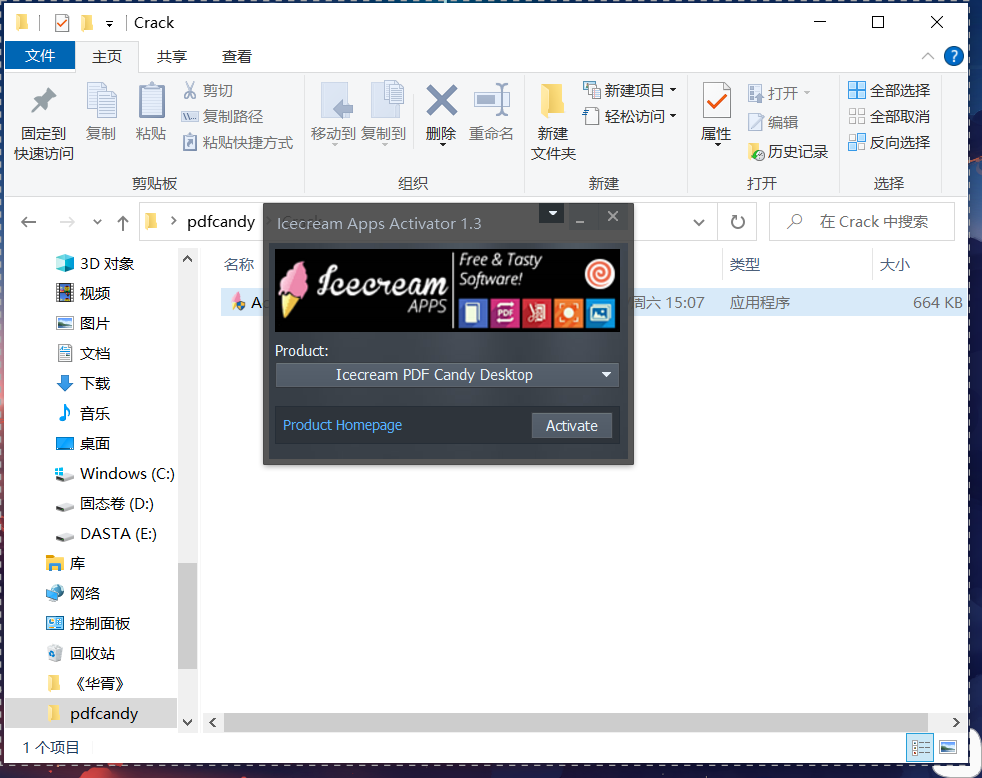Select 3D Objects (3D 对象) in sidebar

point(95,263)
